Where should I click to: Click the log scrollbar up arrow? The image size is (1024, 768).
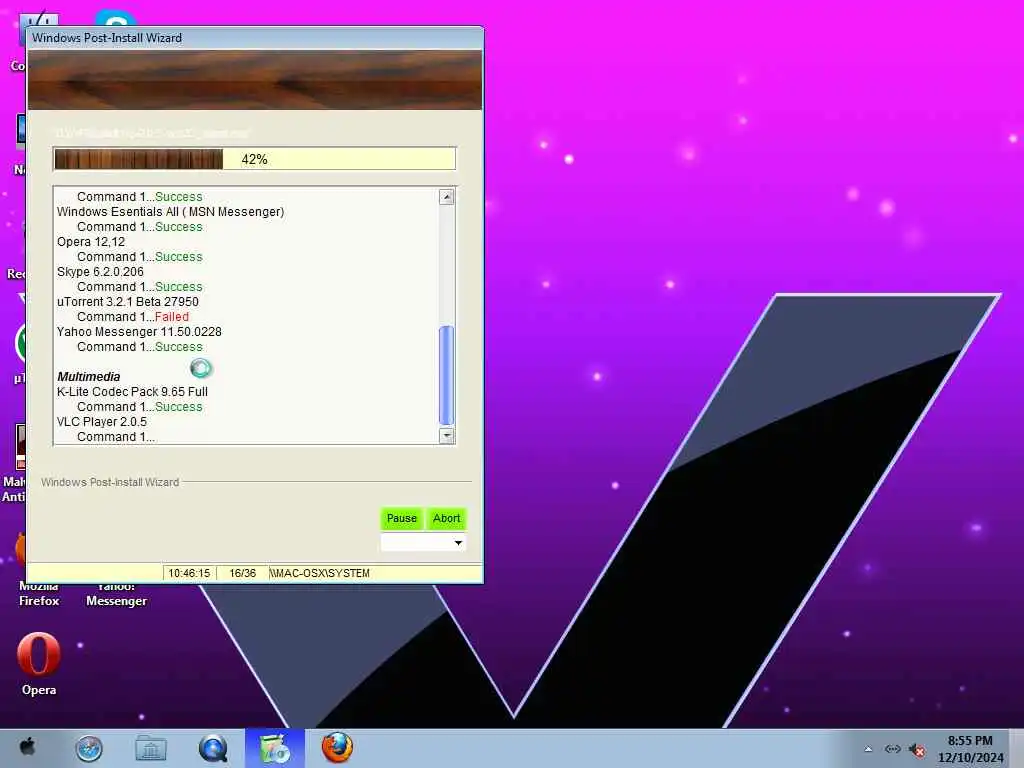pos(447,197)
